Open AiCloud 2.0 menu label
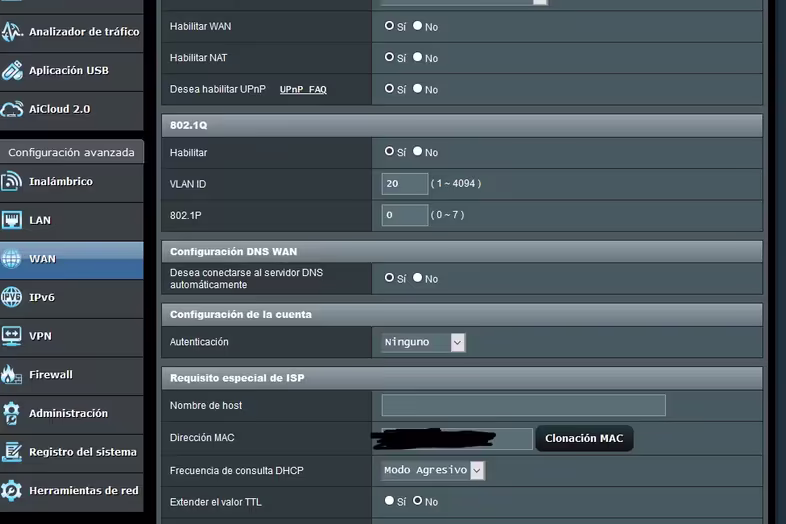The image size is (786, 524). tap(60, 109)
